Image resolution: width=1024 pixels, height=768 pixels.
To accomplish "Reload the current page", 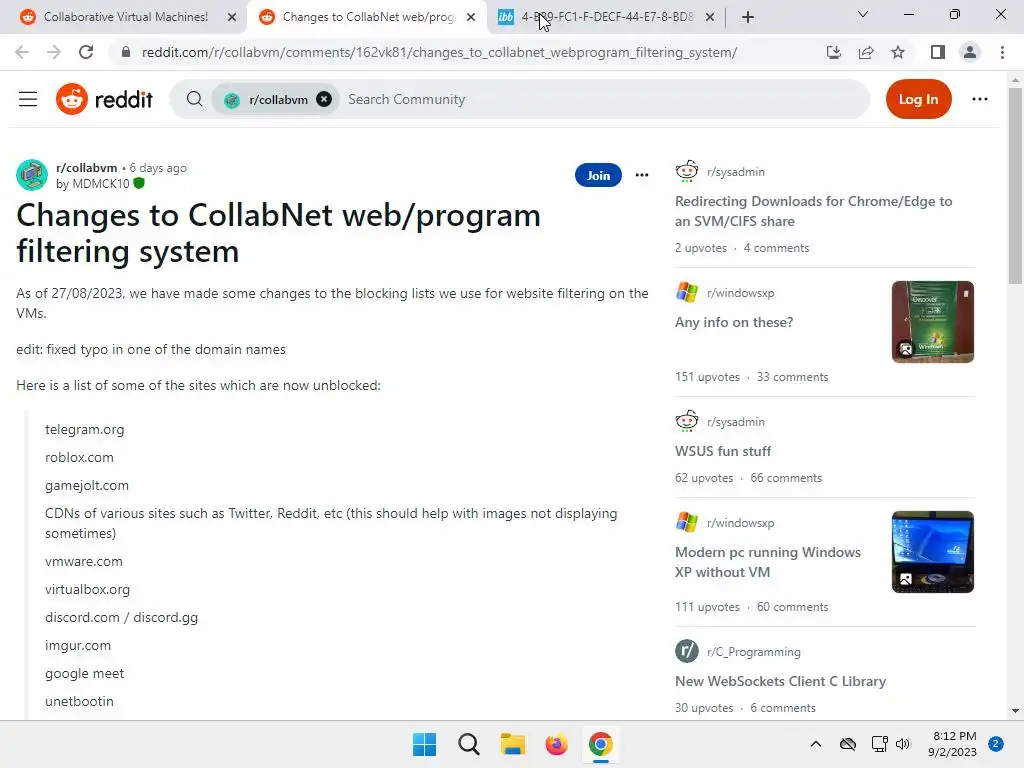I will click(x=86, y=52).
